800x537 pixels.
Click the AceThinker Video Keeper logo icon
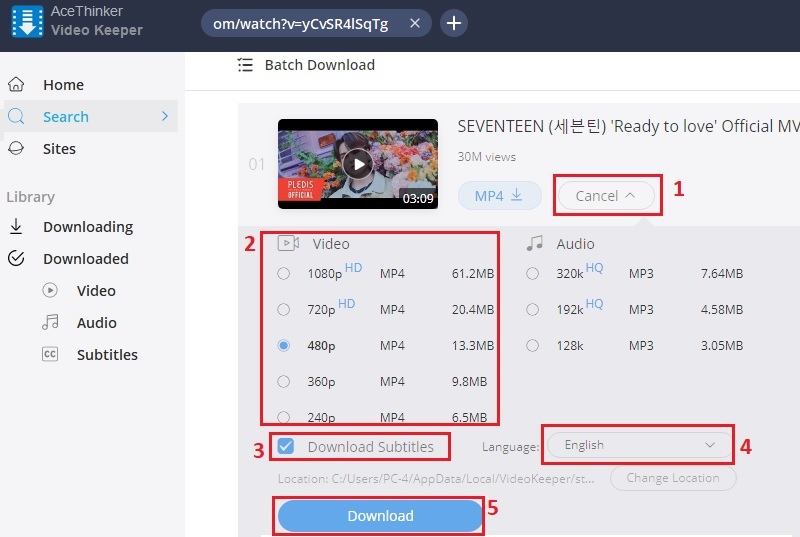(27, 21)
